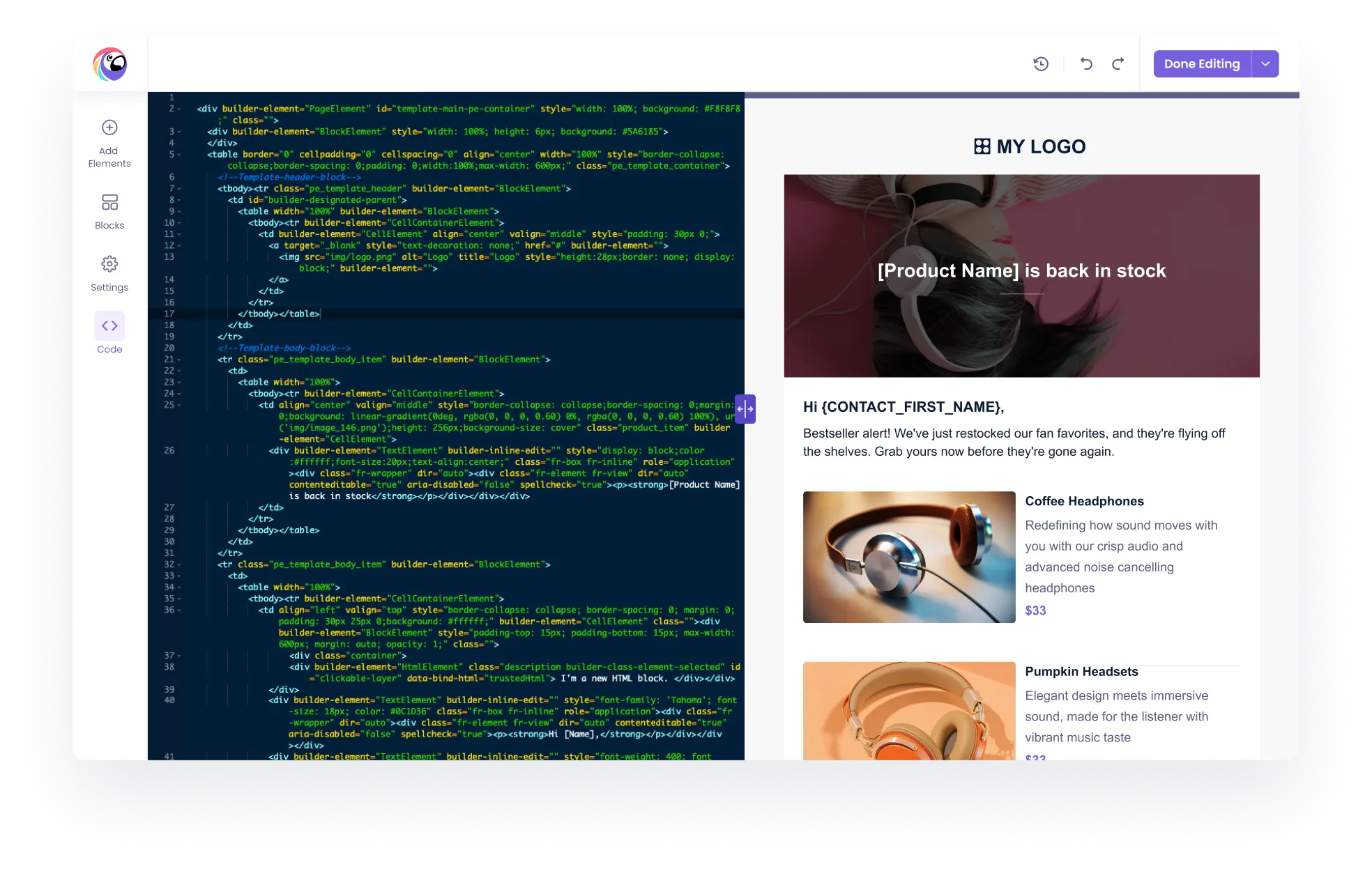1372x869 pixels.
Task: Collapse code fold at line 2
Action: (x=179, y=109)
